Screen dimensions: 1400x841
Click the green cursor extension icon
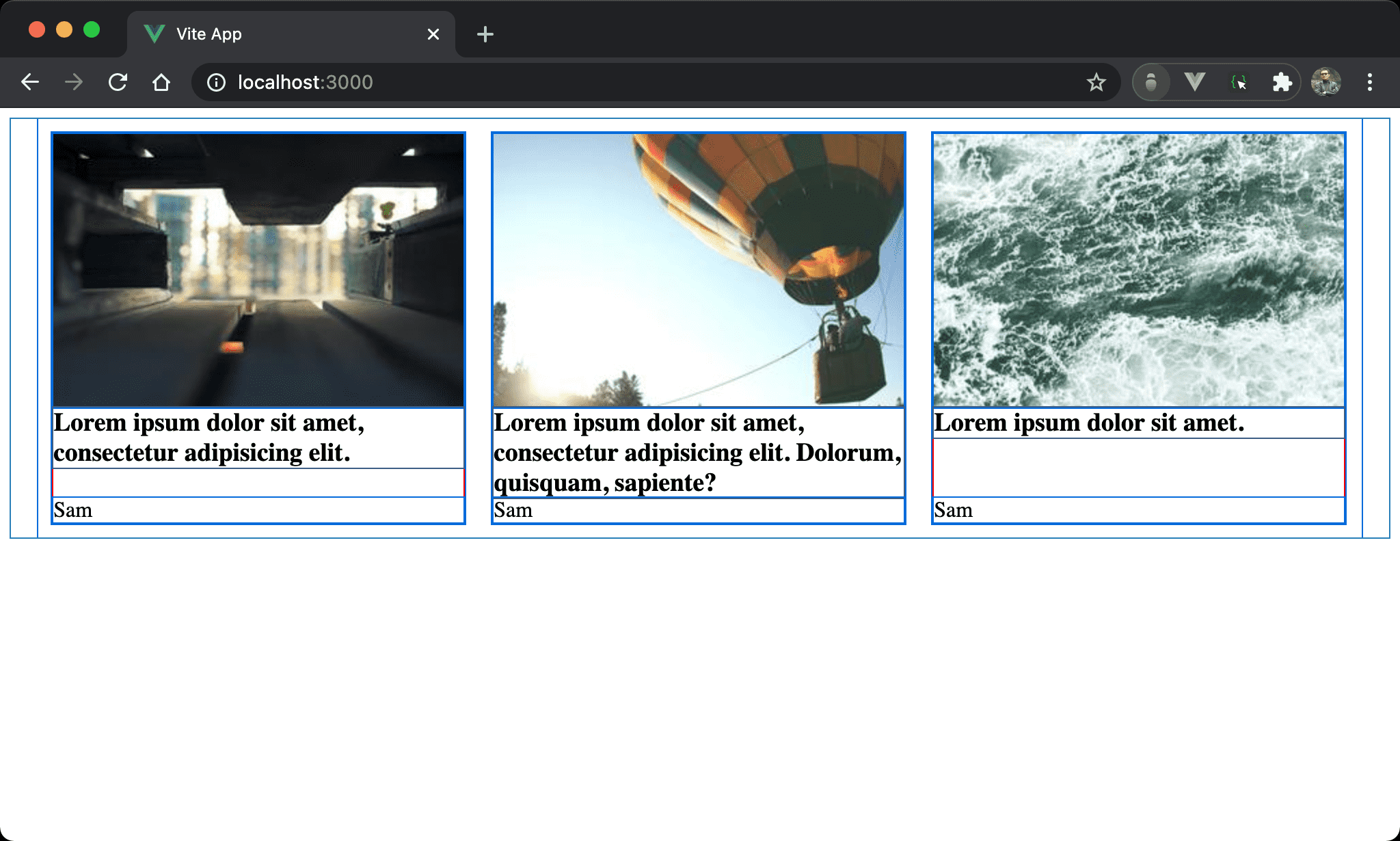[x=1238, y=83]
